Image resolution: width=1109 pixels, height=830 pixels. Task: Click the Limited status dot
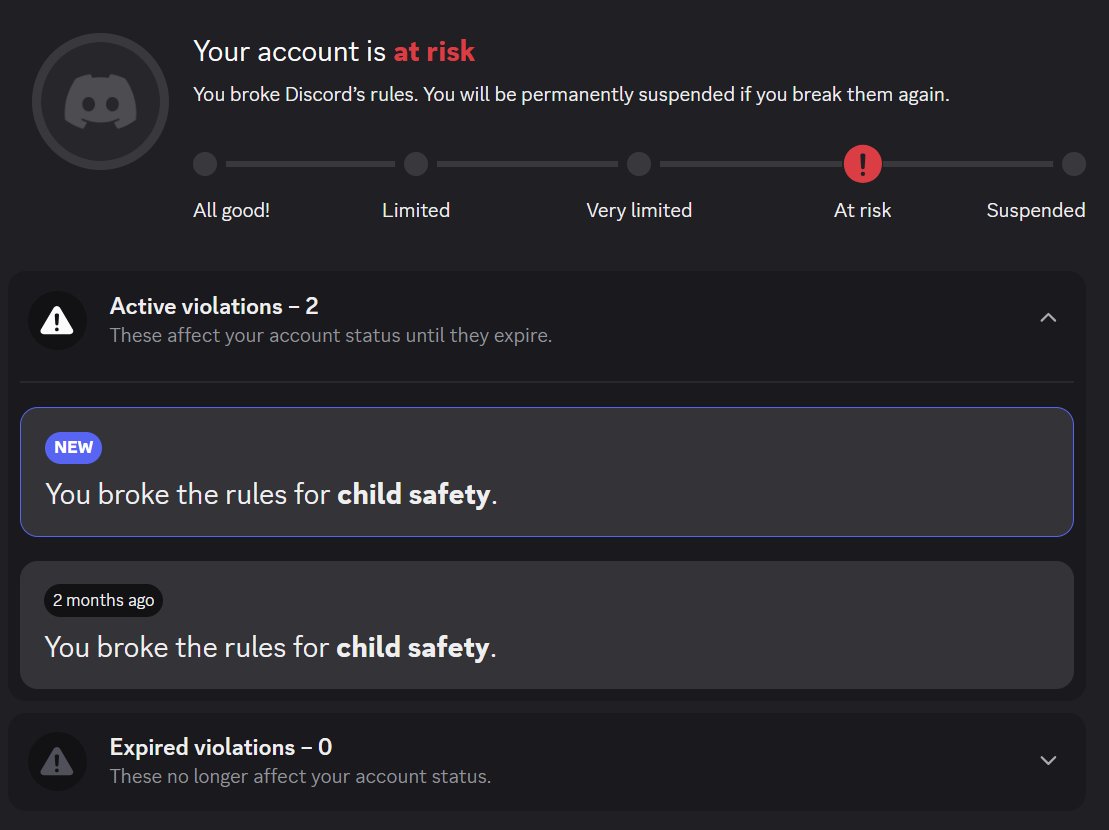click(416, 164)
